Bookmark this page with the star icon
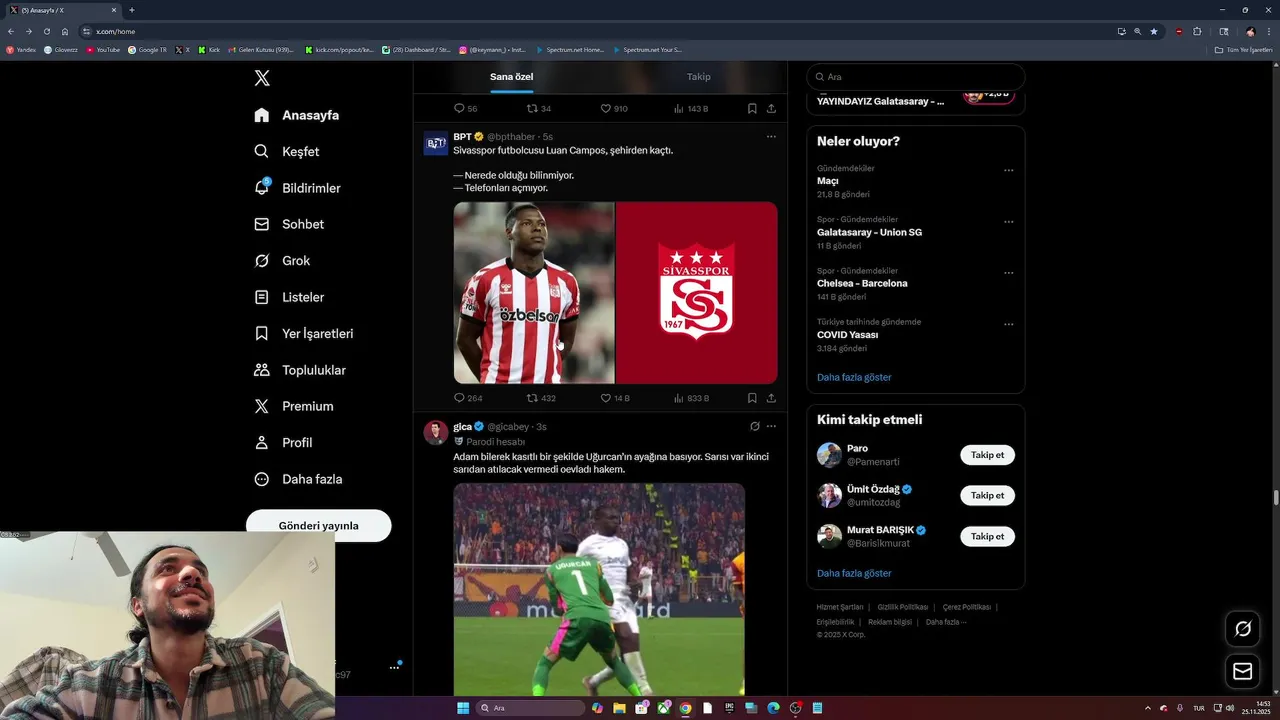Viewport: 1280px width, 720px height. point(1154,31)
